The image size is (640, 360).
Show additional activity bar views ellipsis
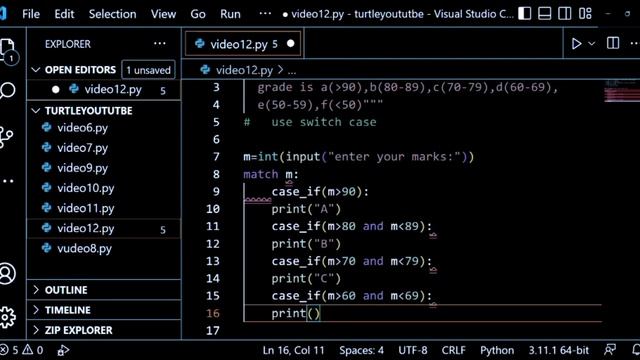8,181
